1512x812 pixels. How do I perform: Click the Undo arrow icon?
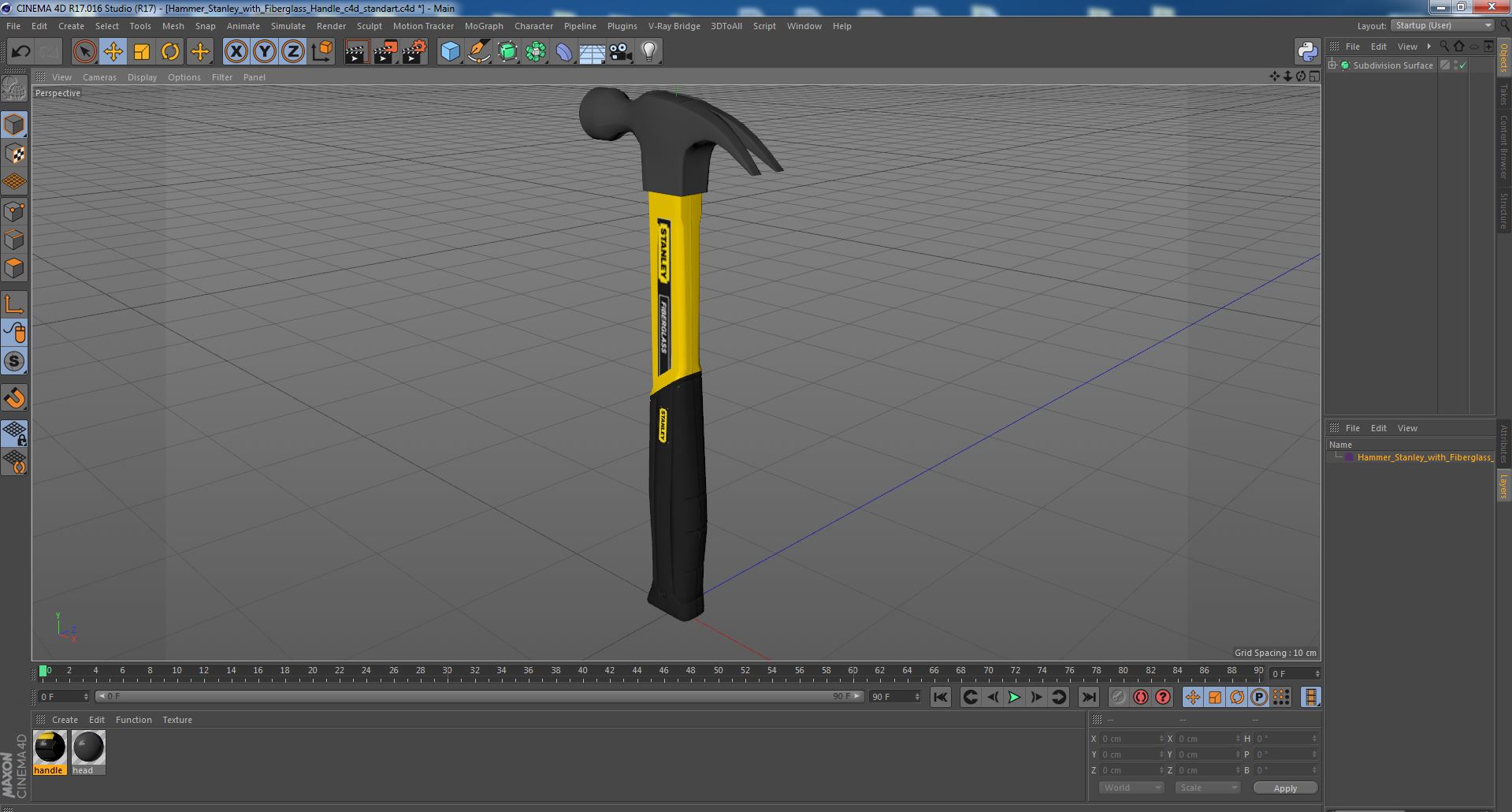(x=20, y=52)
